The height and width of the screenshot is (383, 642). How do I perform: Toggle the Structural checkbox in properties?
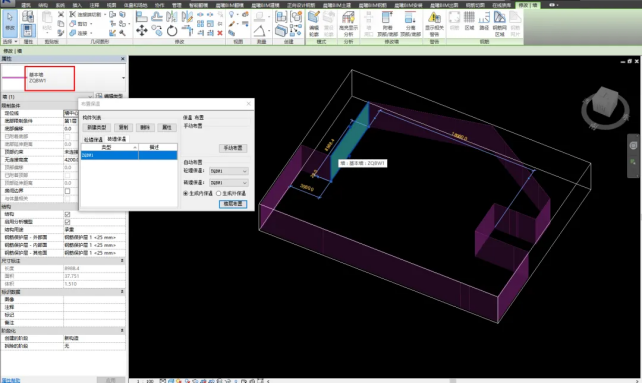68,214
